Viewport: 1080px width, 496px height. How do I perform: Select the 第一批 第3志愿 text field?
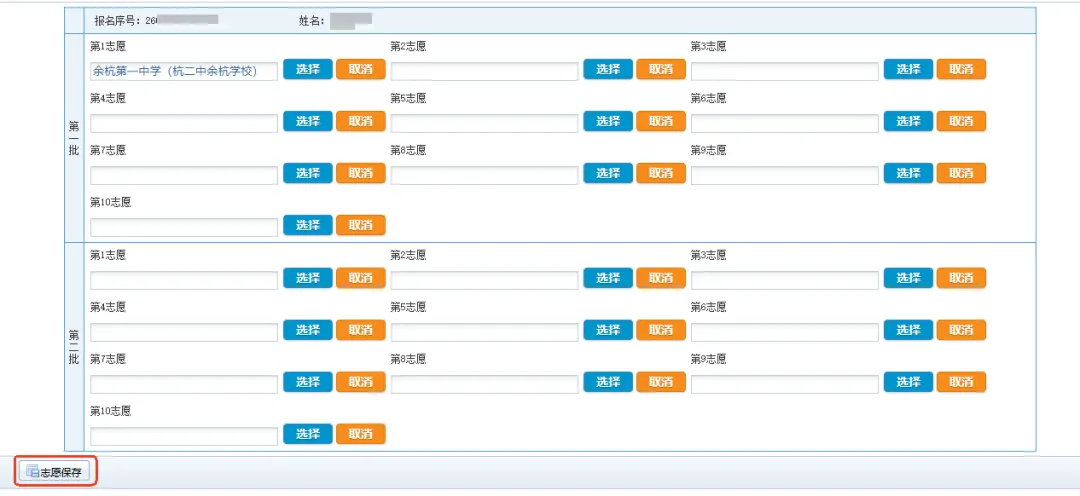785,71
